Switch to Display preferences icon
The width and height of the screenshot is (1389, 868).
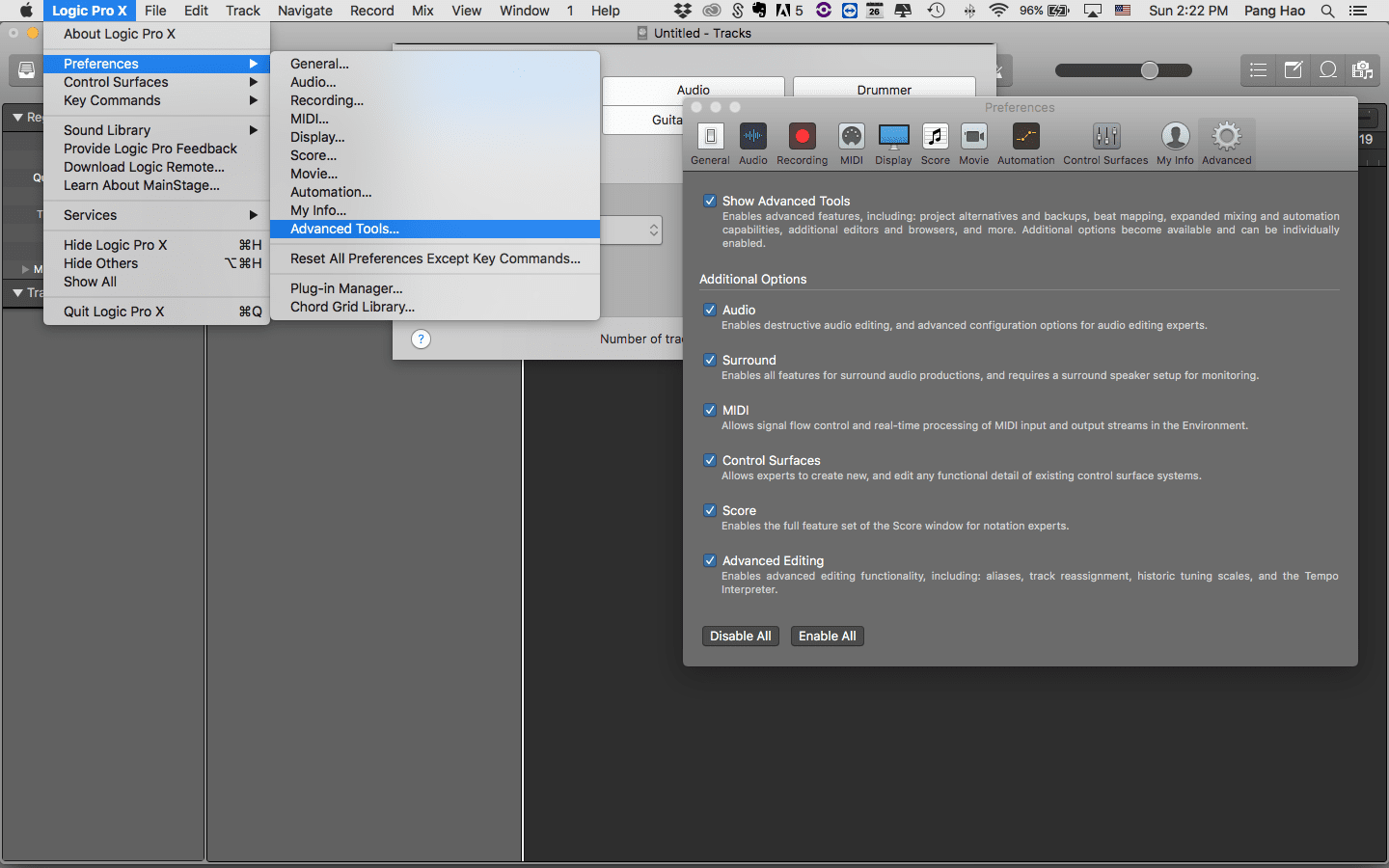[x=893, y=137]
